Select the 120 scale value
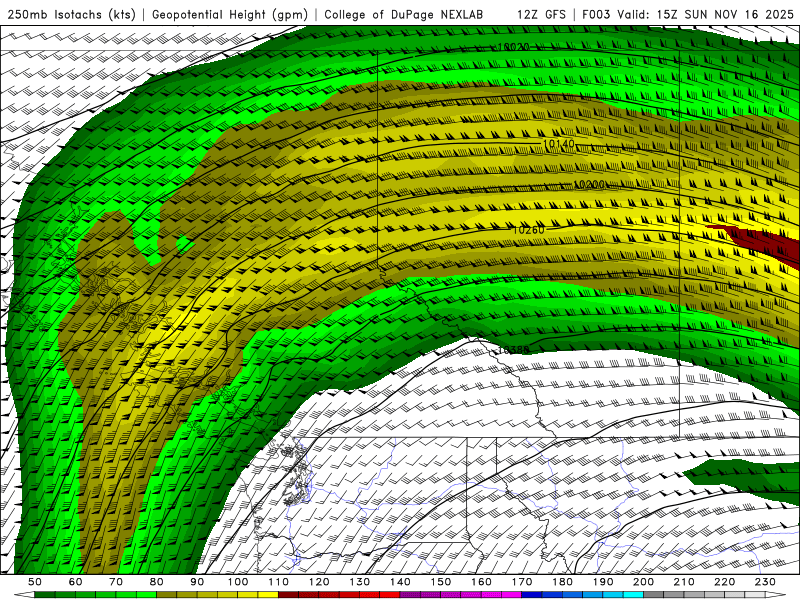 click(319, 582)
